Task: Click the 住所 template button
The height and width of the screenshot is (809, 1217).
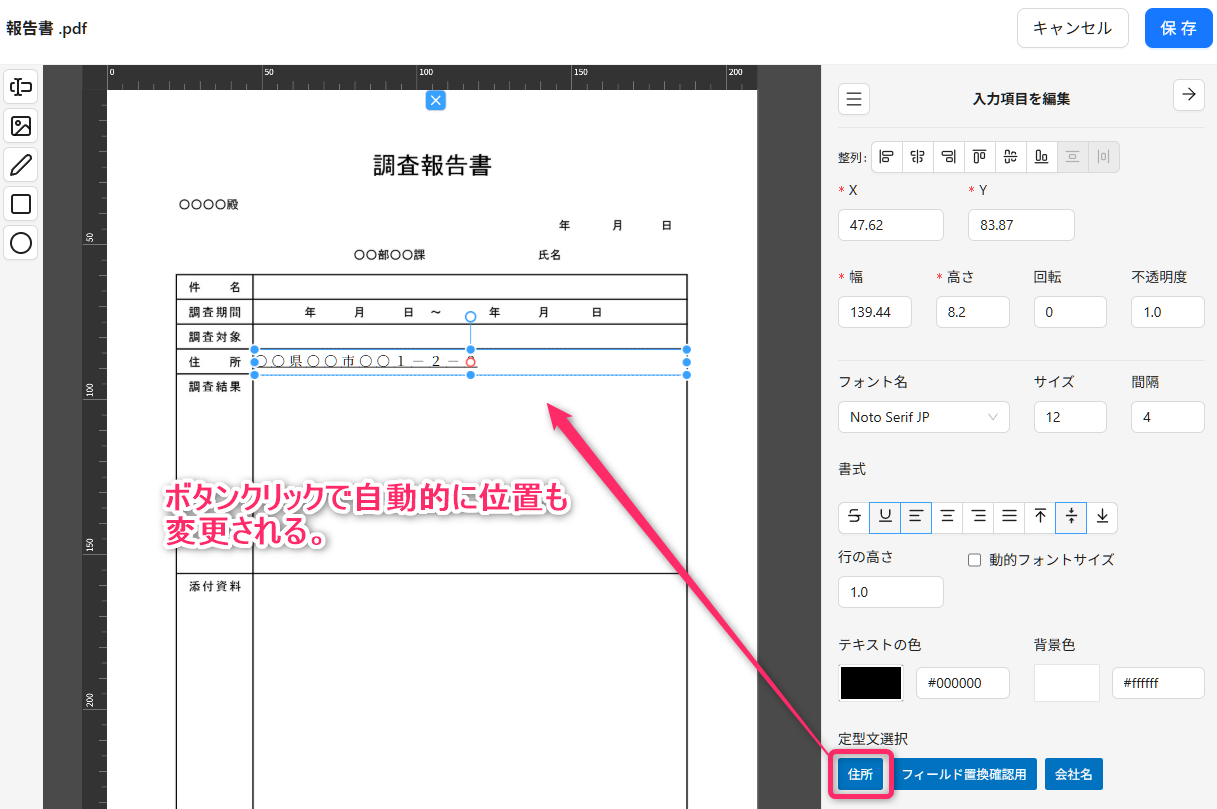Action: pyautogui.click(x=860, y=774)
